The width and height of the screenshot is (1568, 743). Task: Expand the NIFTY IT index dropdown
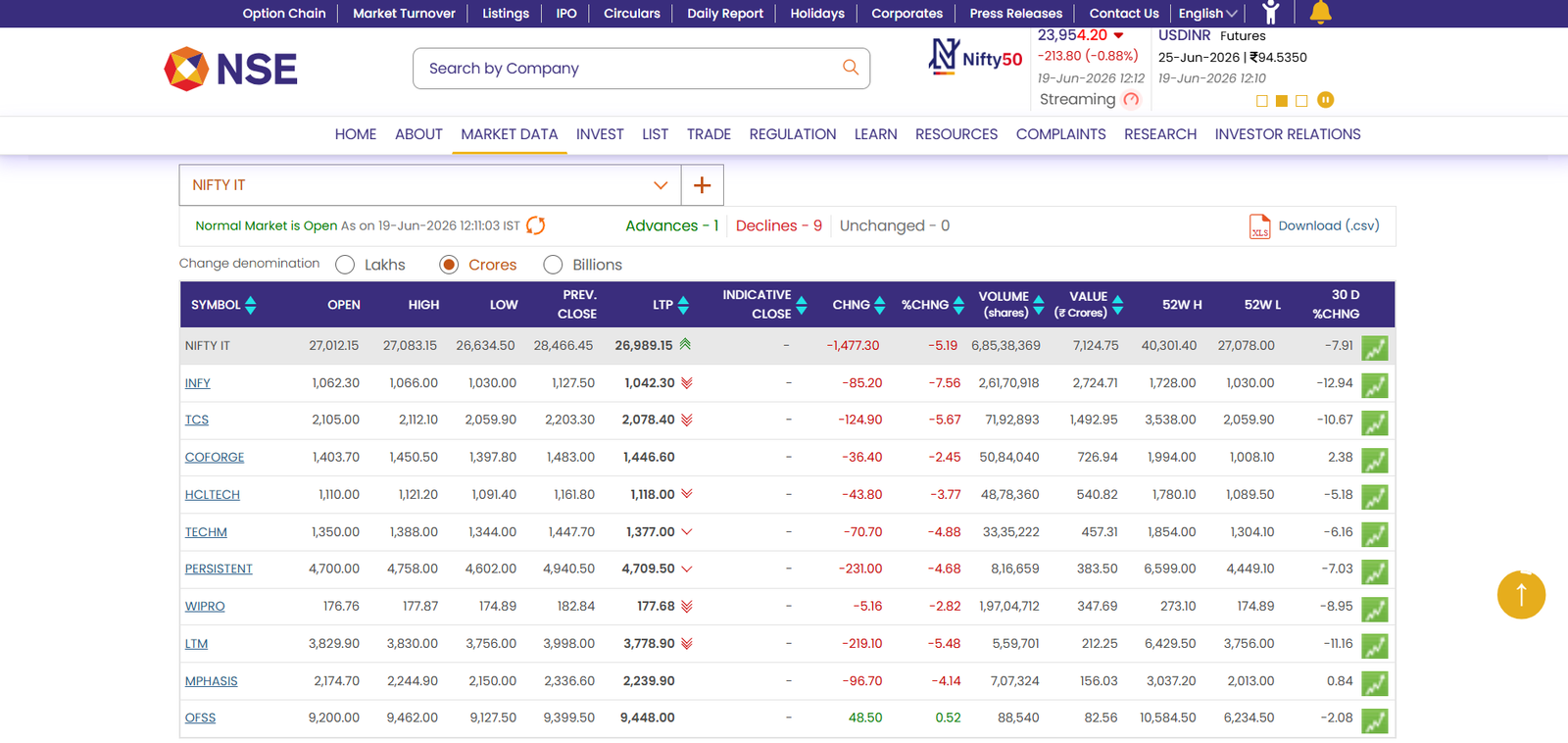pos(430,185)
